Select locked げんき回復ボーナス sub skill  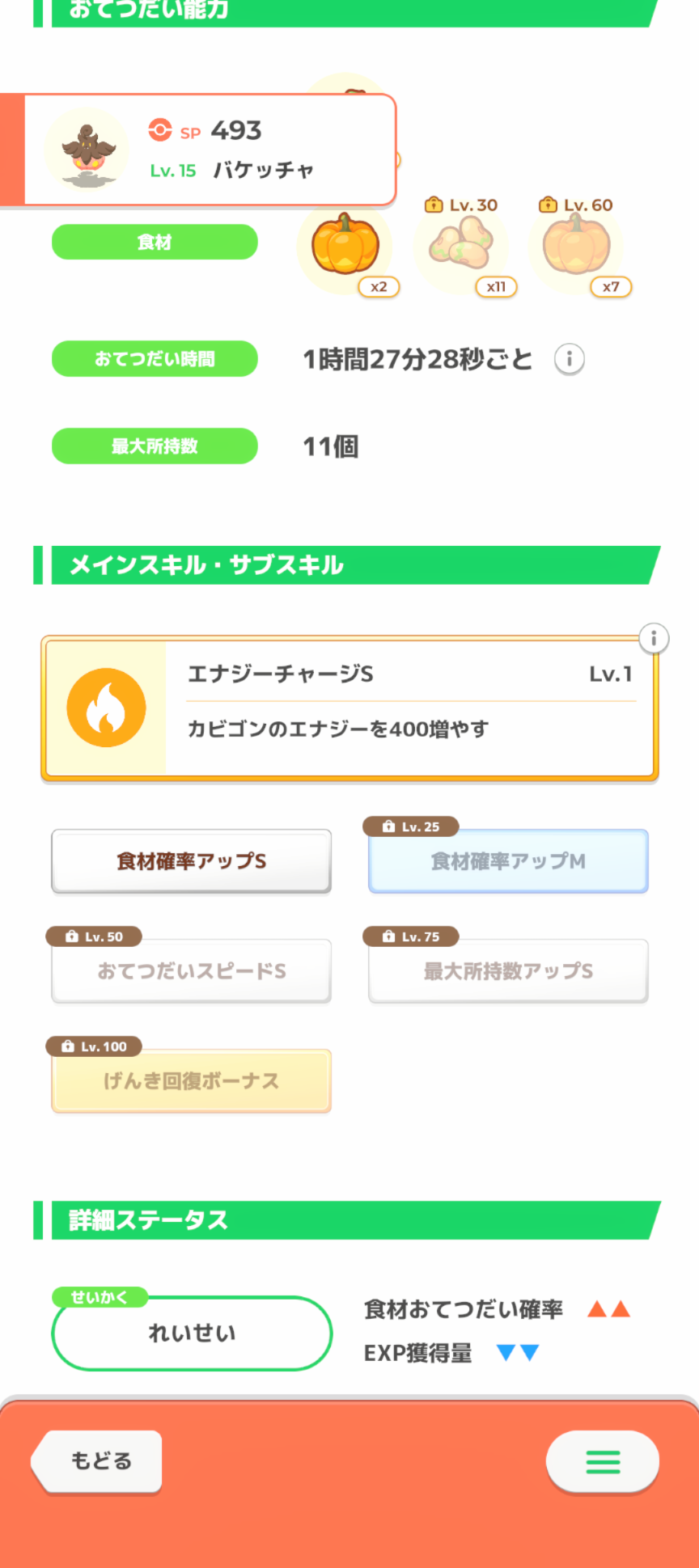192,1081
